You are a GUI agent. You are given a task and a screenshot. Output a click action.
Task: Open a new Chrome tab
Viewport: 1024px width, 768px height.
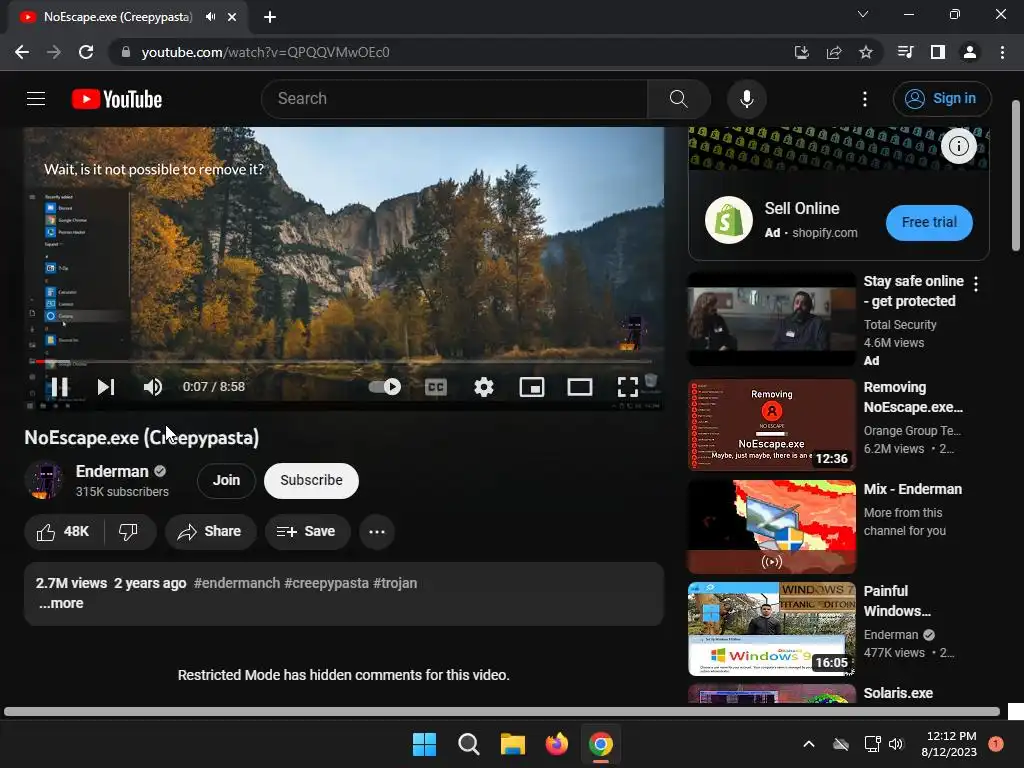pos(270,17)
